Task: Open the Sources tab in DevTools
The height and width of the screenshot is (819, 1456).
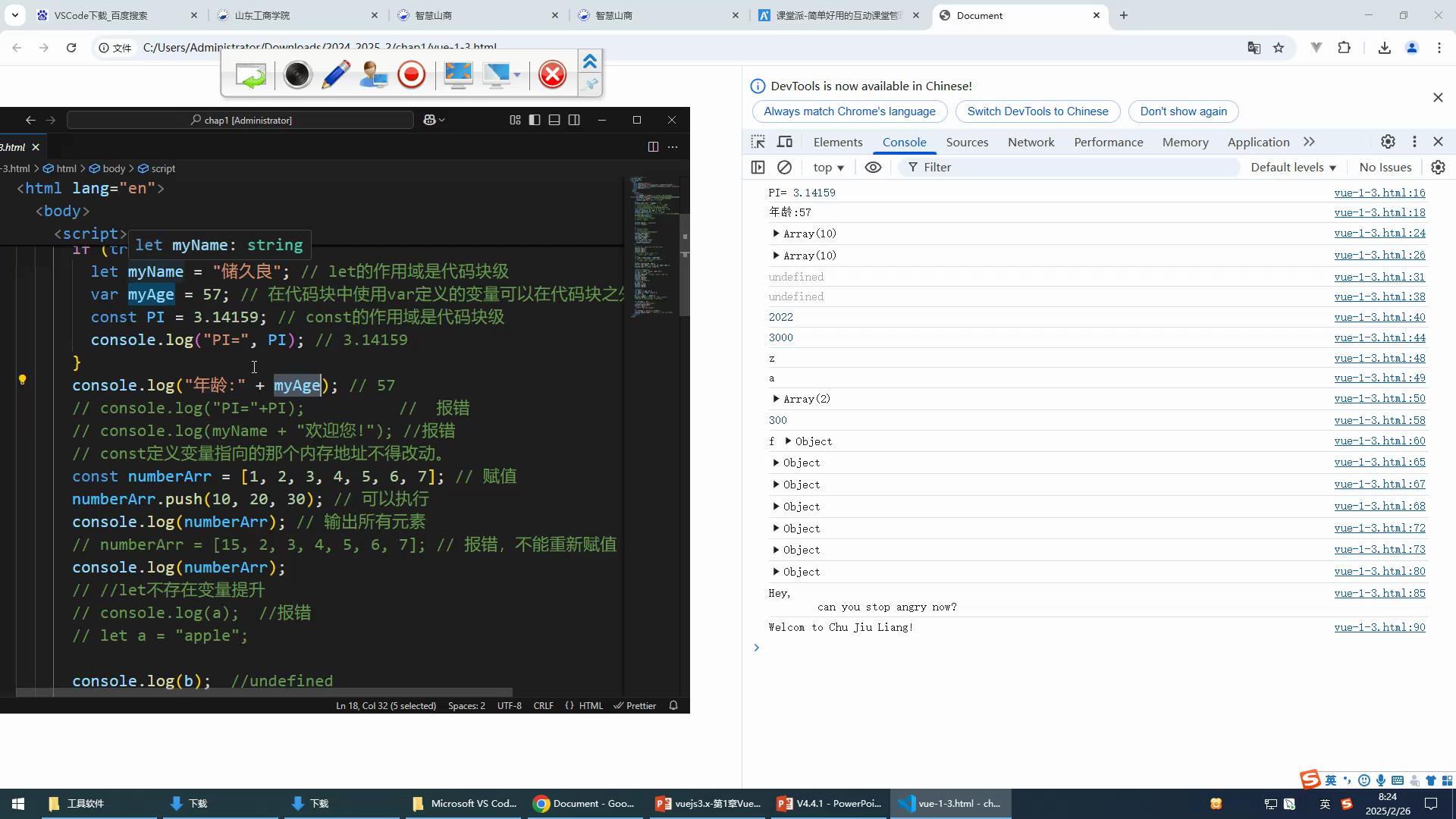Action: point(967,142)
